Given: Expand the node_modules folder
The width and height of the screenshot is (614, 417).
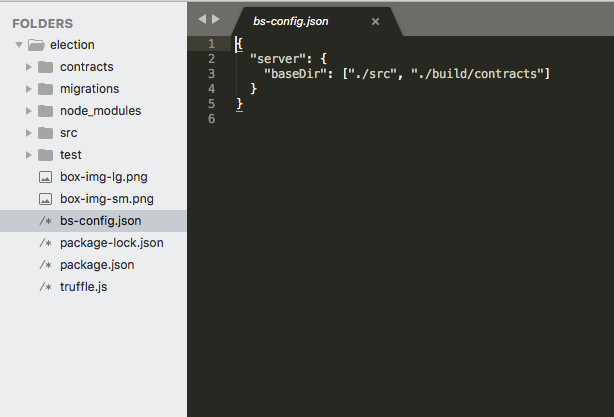Looking at the screenshot, I should pyautogui.click(x=29, y=111).
